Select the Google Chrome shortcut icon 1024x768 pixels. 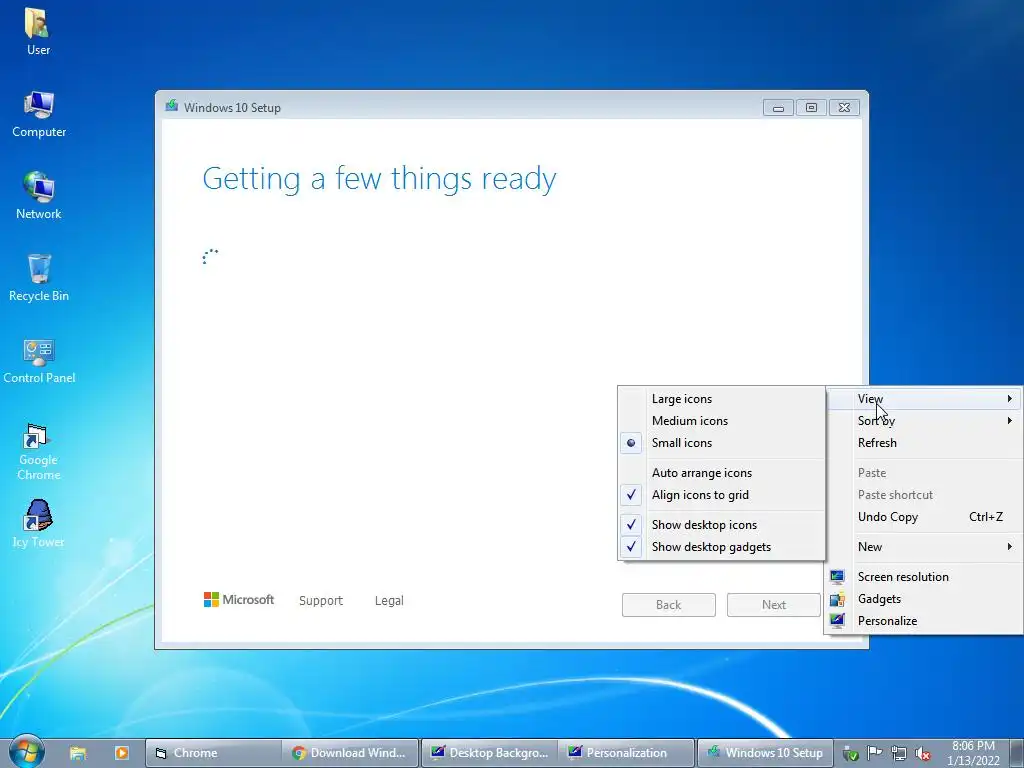(38, 451)
